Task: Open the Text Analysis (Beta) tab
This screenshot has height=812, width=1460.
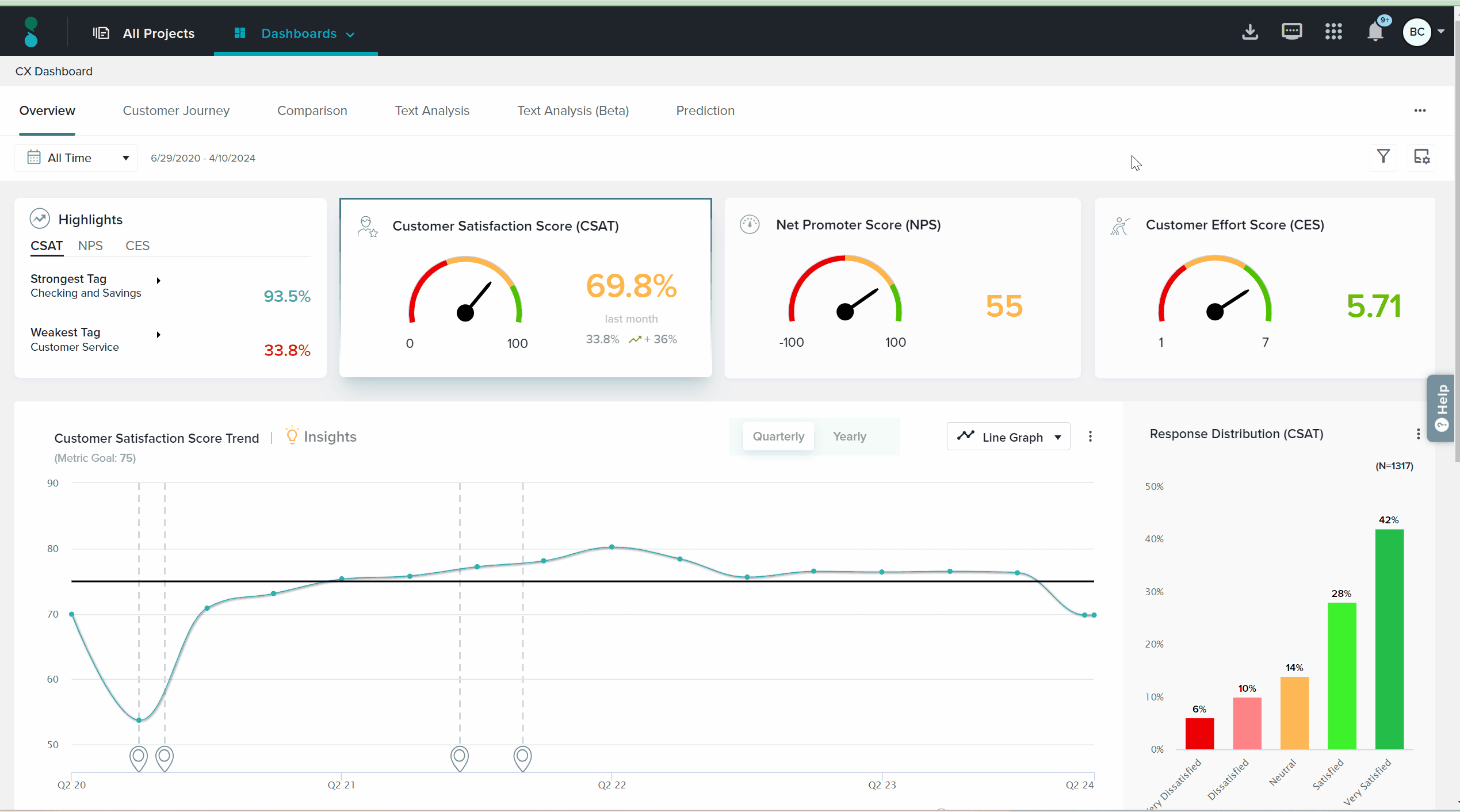Action: point(572,111)
